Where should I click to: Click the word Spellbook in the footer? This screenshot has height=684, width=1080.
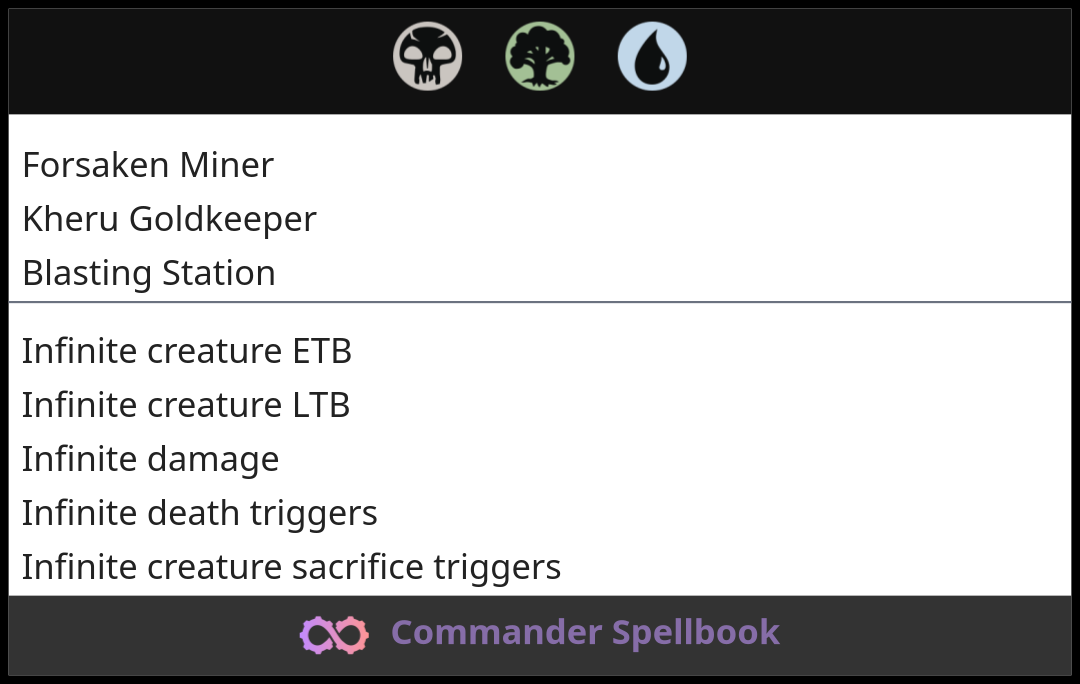point(696,632)
